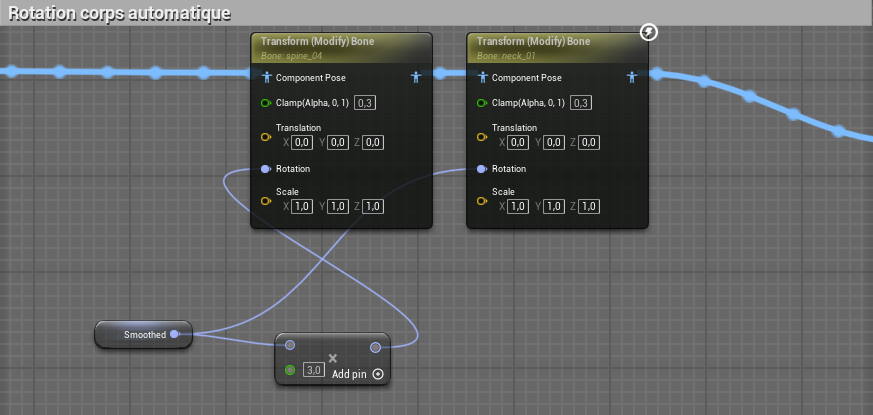This screenshot has height=415, width=873.
Task: Edit Scale Z field on spine_04 node
Action: coord(373,207)
